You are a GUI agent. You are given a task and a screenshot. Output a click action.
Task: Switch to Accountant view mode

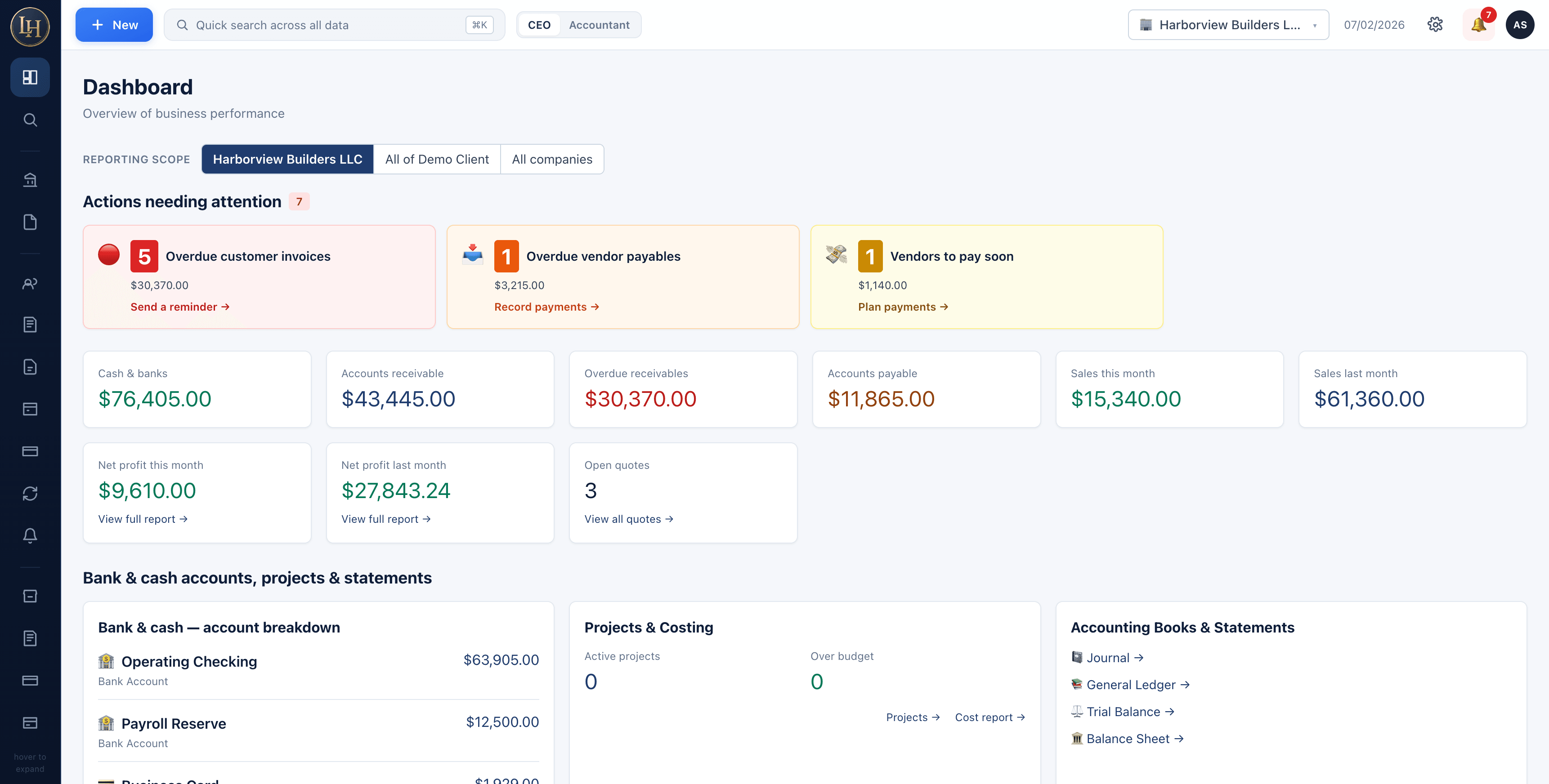[599, 25]
